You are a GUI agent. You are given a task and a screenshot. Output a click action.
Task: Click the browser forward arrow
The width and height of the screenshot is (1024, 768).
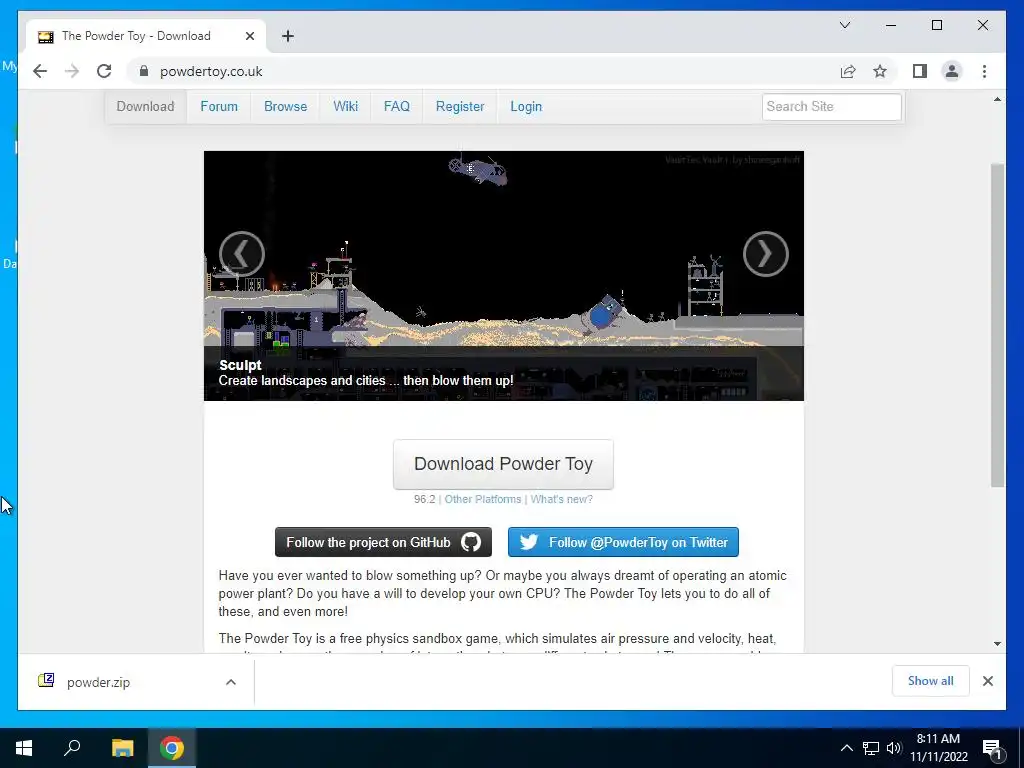tap(72, 71)
